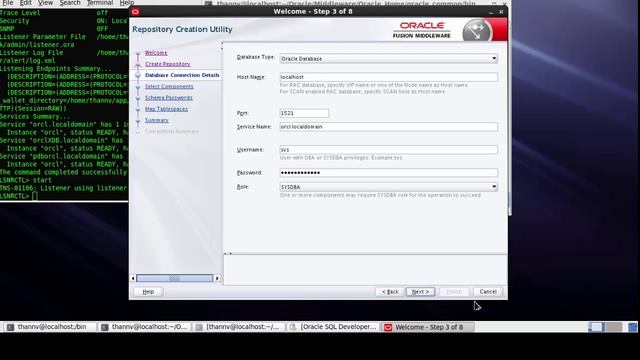This screenshot has height=360, width=640.
Task: Click the sidebar horizontal scrollbar thumb
Action: 175,278
